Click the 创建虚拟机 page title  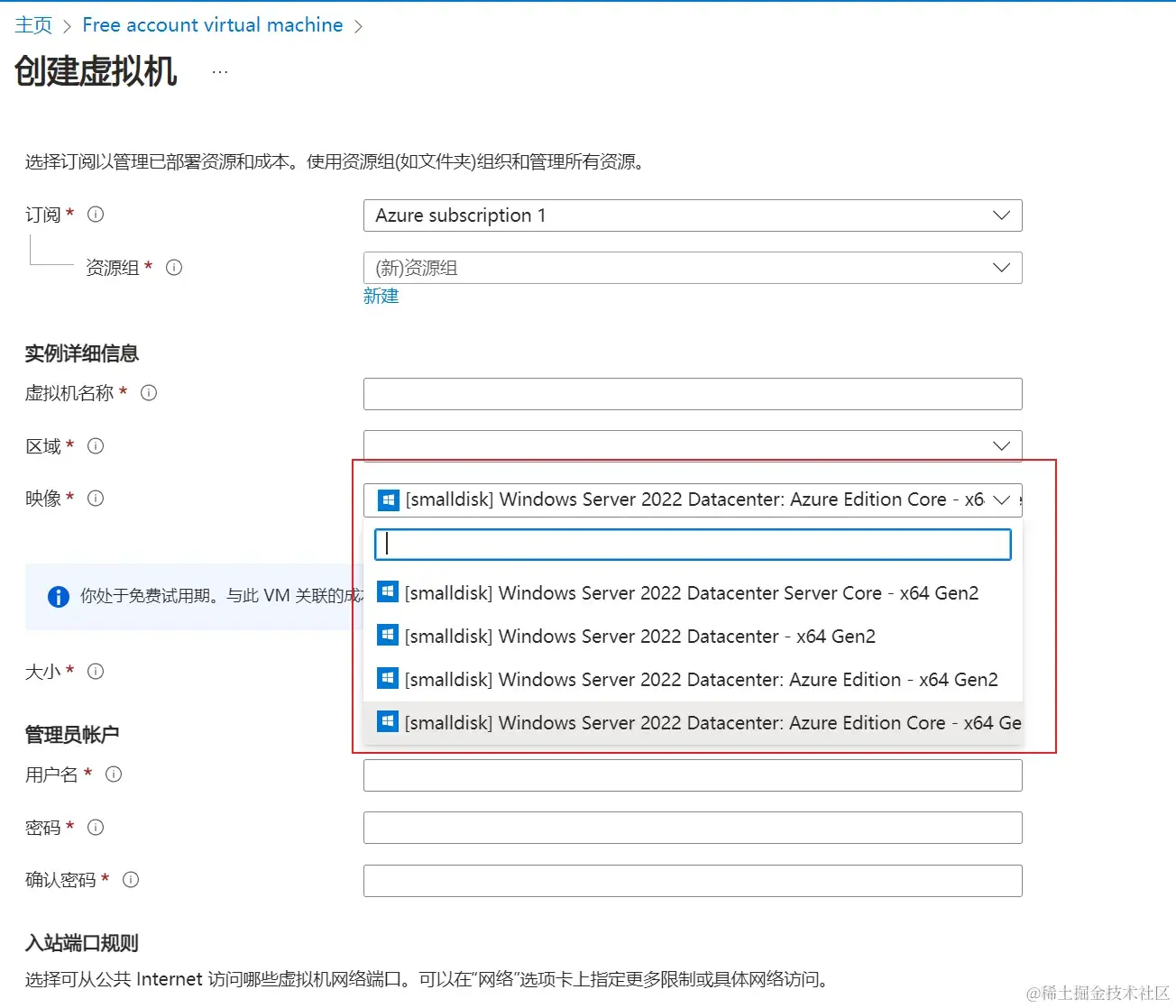tap(96, 71)
